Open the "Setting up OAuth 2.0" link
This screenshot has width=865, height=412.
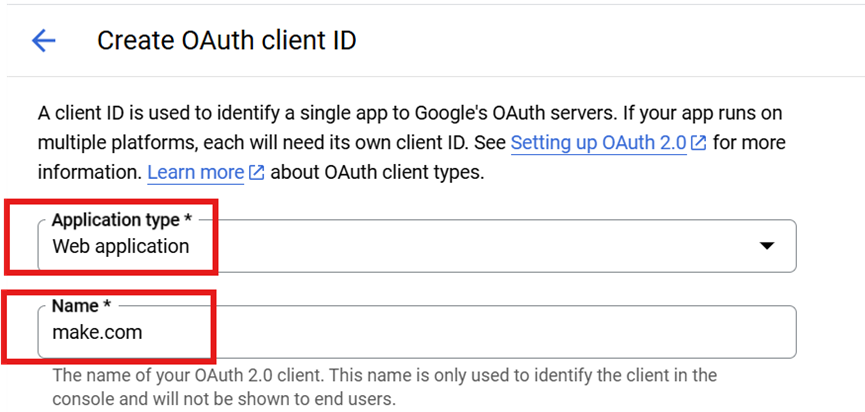click(598, 143)
